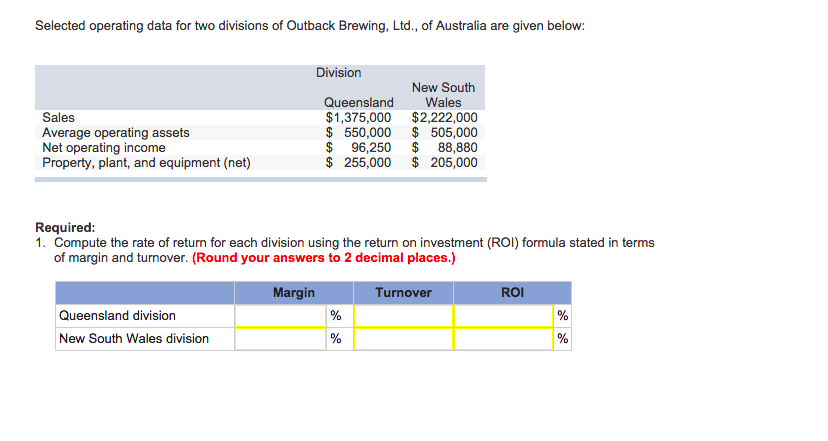Screen dimensions: 828x441
Task: Click 'Property, plant, and equipment (net)' label
Action: click(146, 163)
